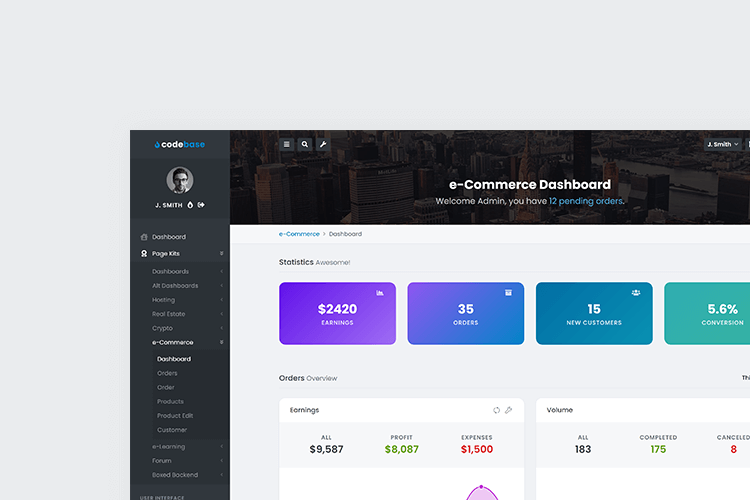Click the sign-out icon under the avatar
750x500 pixels.
(201, 204)
